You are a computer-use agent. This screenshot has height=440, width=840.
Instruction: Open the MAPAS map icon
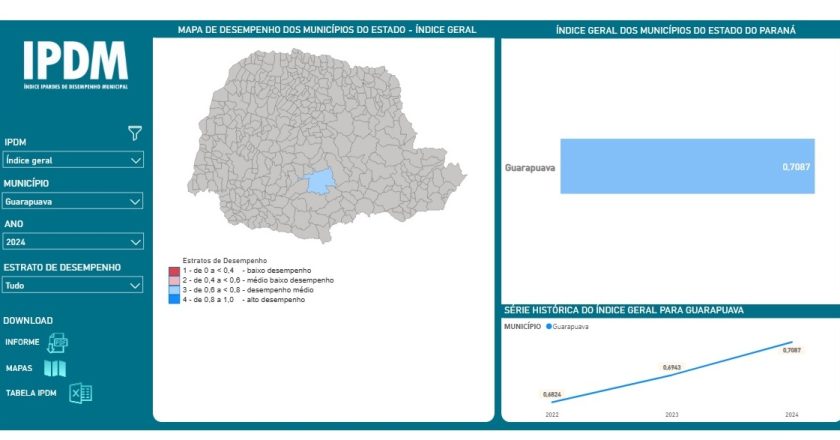55,368
